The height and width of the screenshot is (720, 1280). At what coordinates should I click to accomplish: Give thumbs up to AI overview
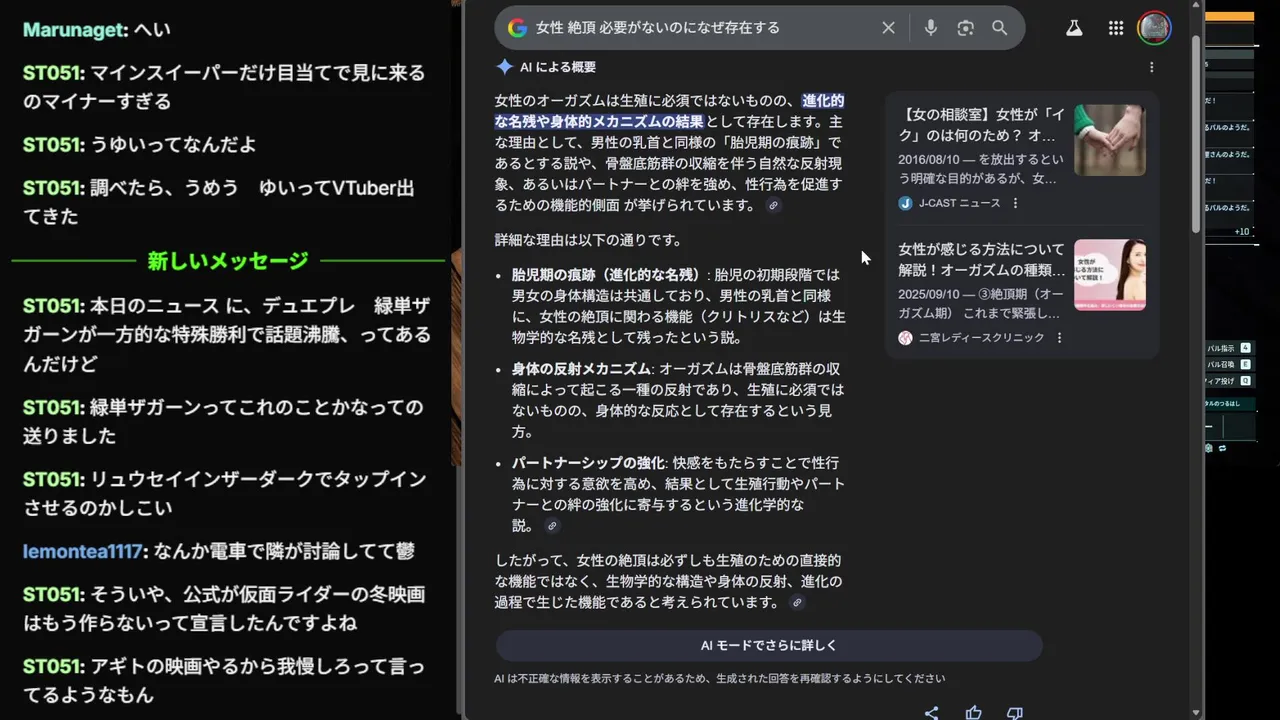click(x=973, y=713)
